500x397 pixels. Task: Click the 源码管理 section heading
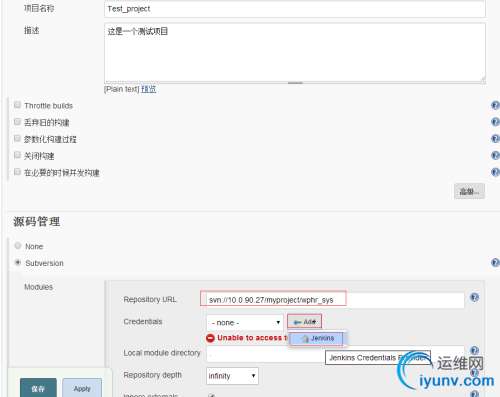[x=37, y=222]
